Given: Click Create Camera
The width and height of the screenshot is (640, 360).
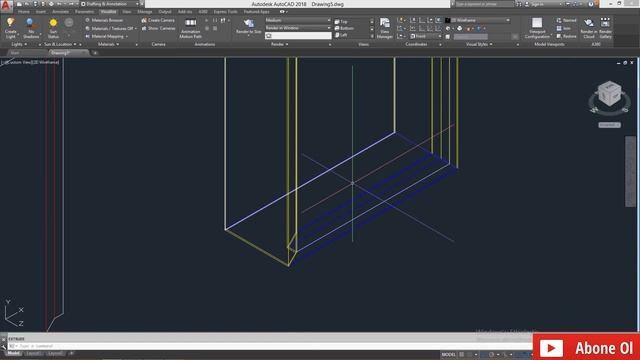Looking at the screenshot, I should point(158,20).
